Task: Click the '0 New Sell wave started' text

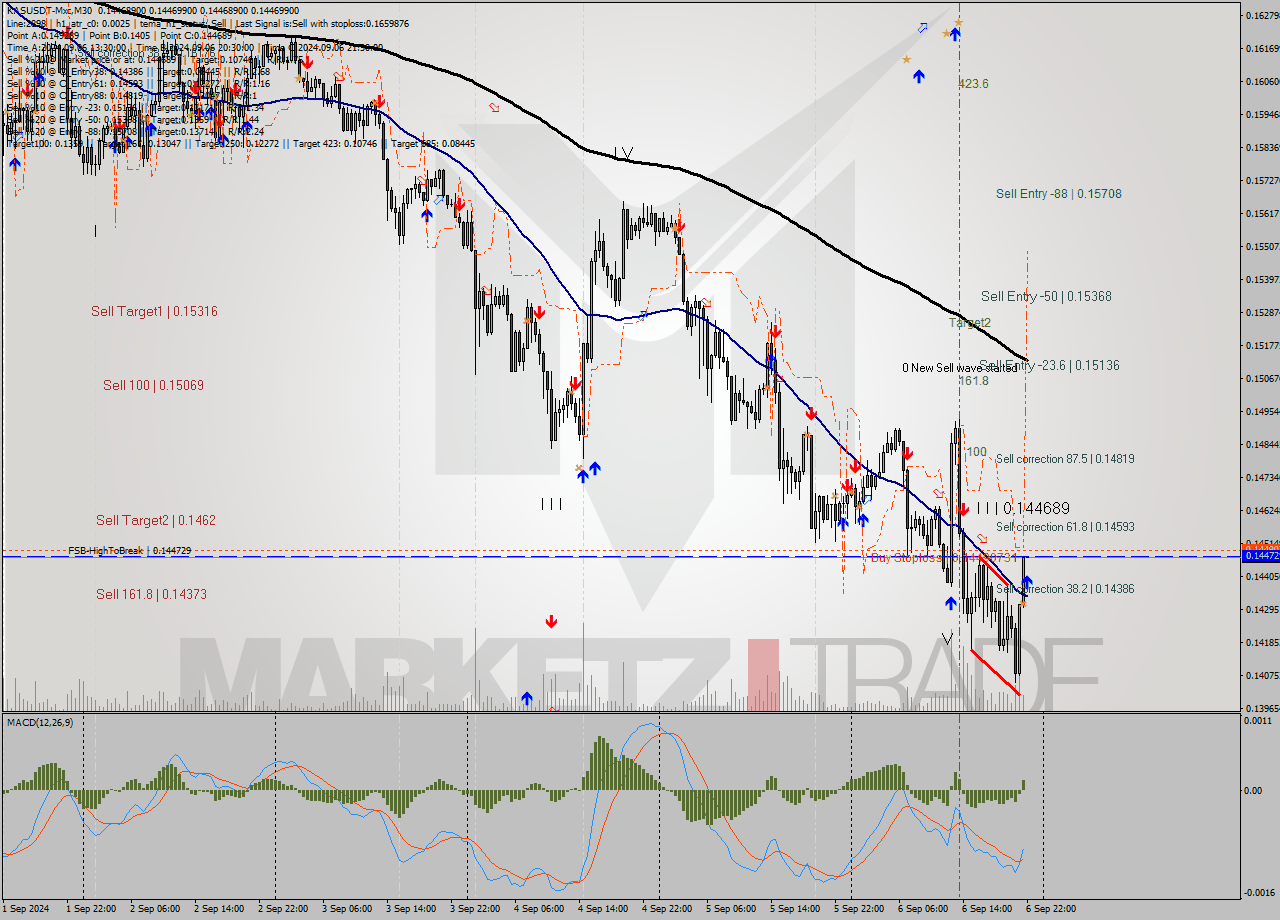Action: tap(959, 368)
